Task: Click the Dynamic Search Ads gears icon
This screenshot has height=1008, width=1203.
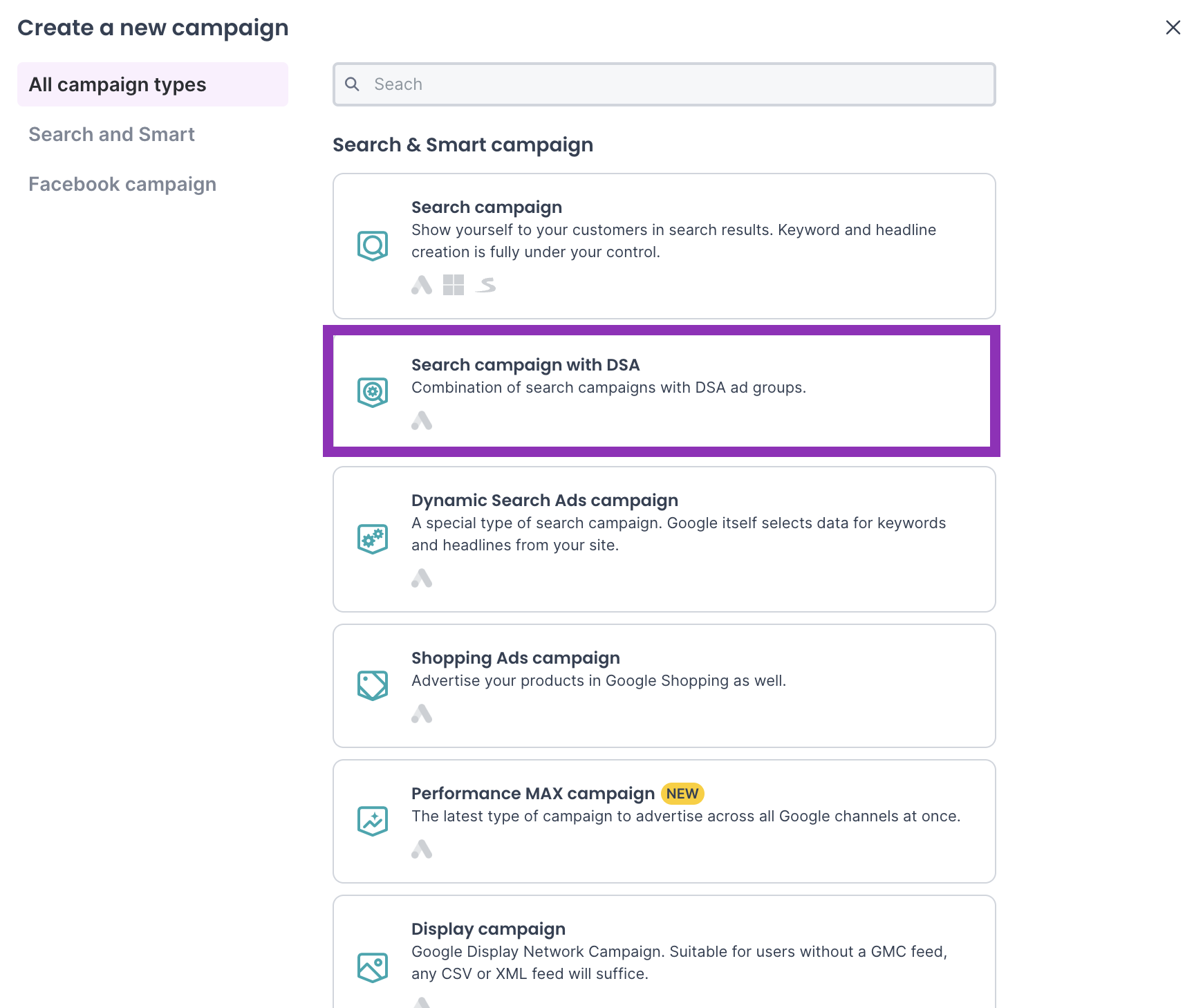Action: [373, 539]
